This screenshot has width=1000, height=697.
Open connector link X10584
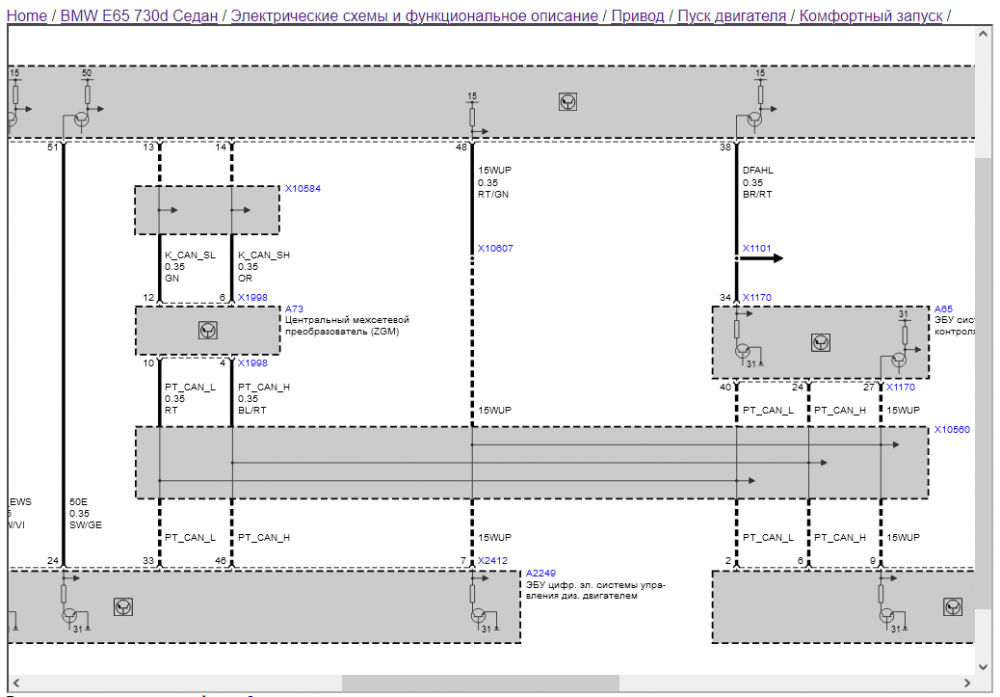pyautogui.click(x=303, y=189)
